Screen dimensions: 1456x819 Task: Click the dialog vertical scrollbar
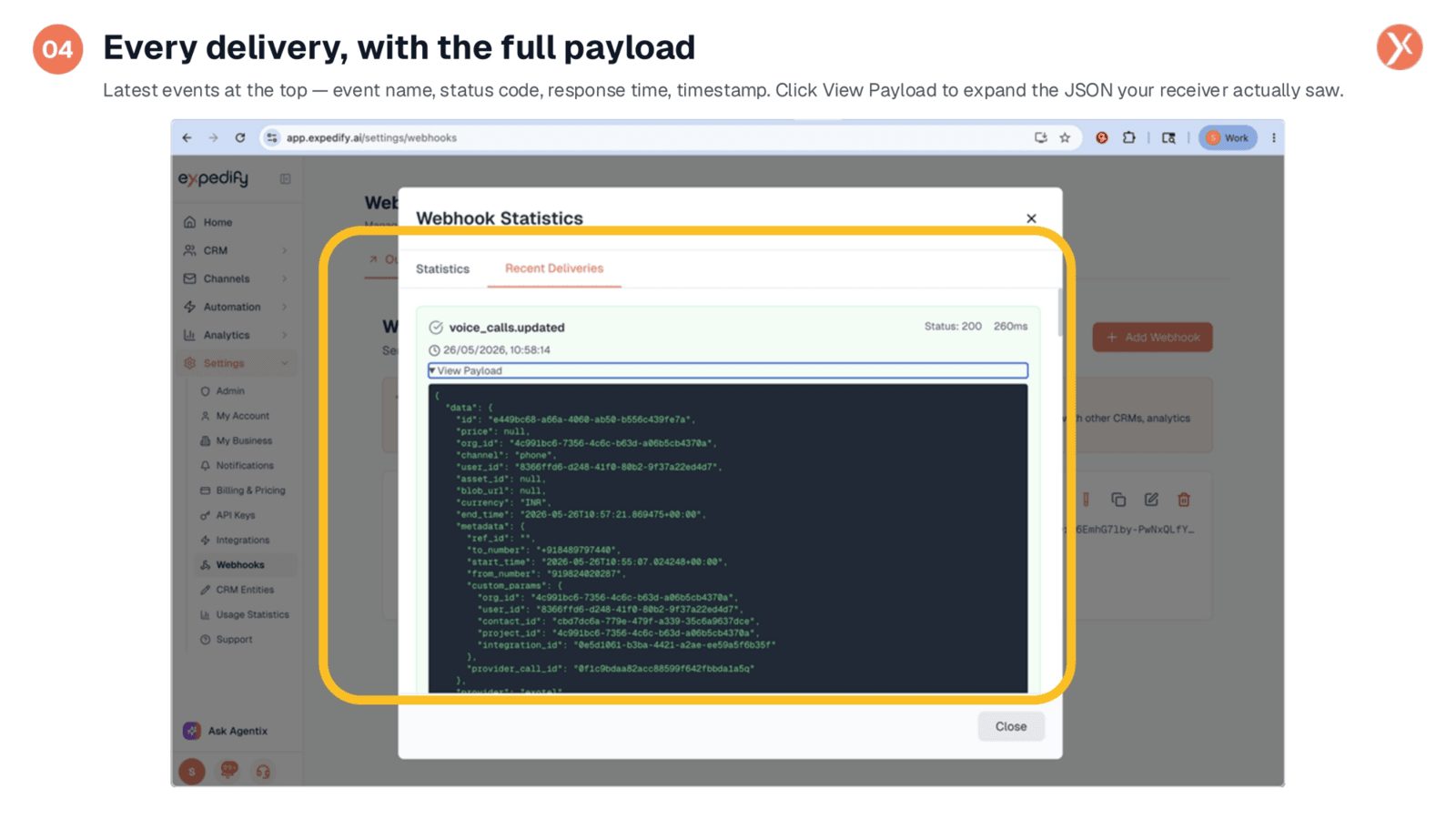[1059, 313]
